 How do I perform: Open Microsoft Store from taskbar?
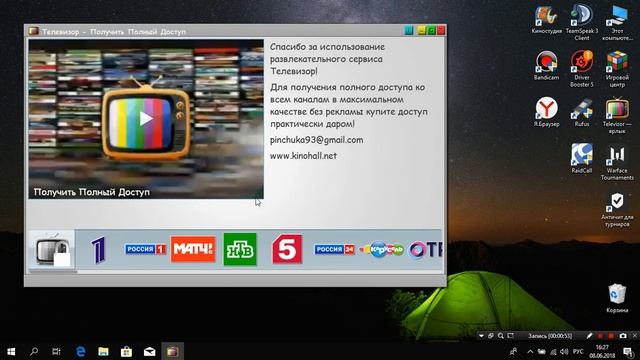tap(126, 351)
